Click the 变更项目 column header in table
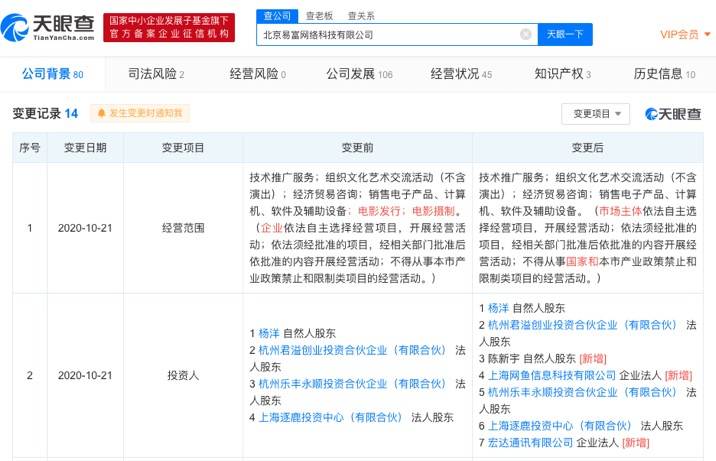The width and height of the screenshot is (716, 461). [x=183, y=148]
